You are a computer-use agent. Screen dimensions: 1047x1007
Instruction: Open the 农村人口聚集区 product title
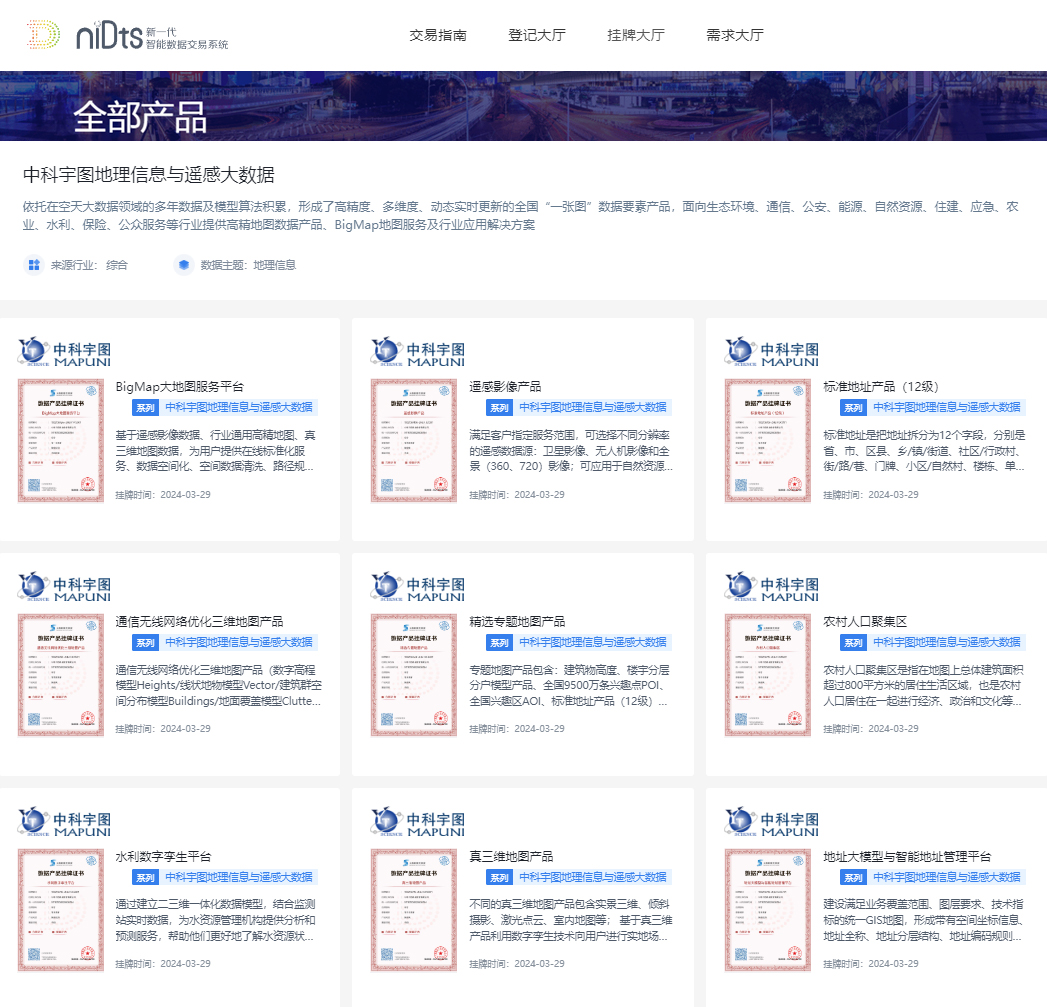click(x=865, y=622)
